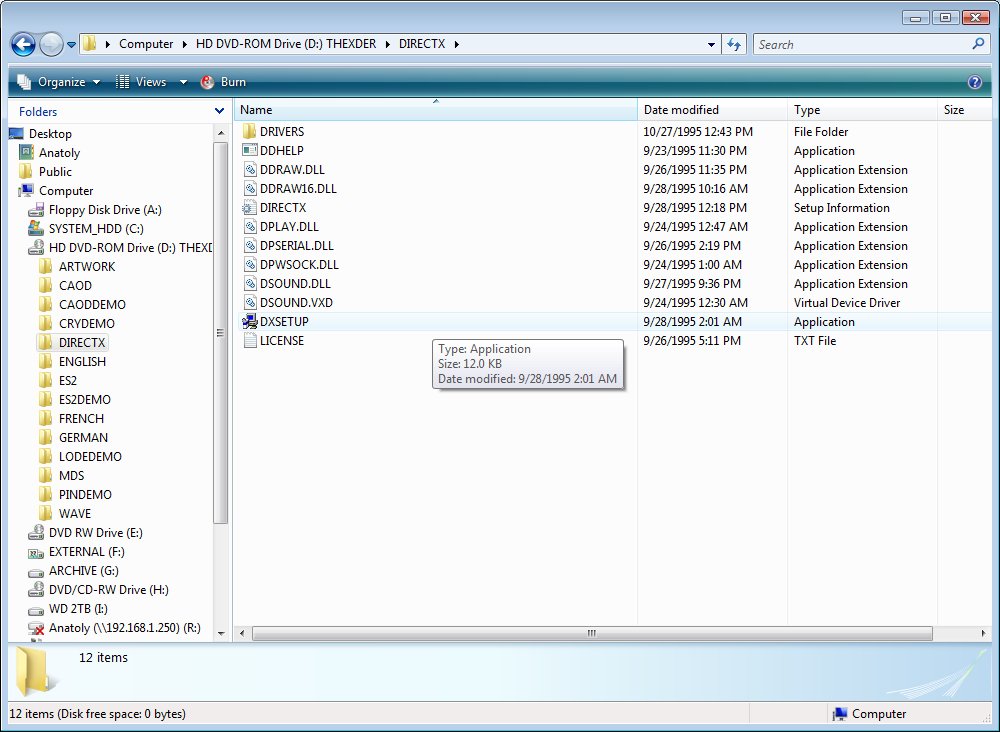1000x732 pixels.
Task: Select the DSOUND.VXD driver icon
Action: coord(249,303)
